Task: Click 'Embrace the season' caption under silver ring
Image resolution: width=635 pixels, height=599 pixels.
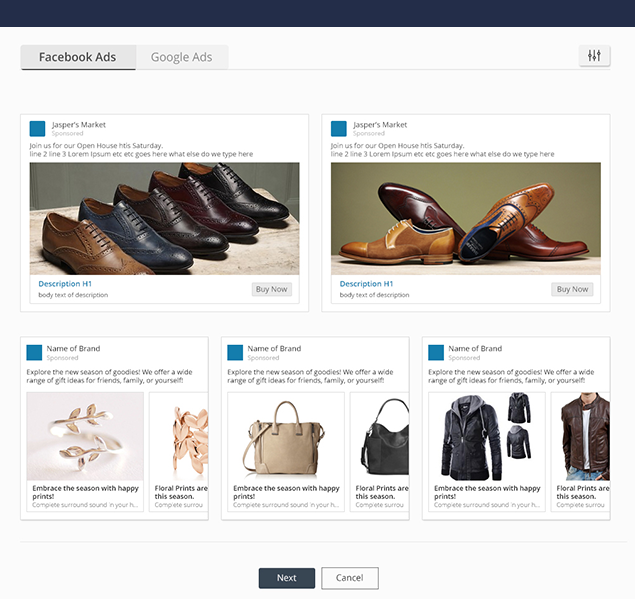Action: coord(85,492)
